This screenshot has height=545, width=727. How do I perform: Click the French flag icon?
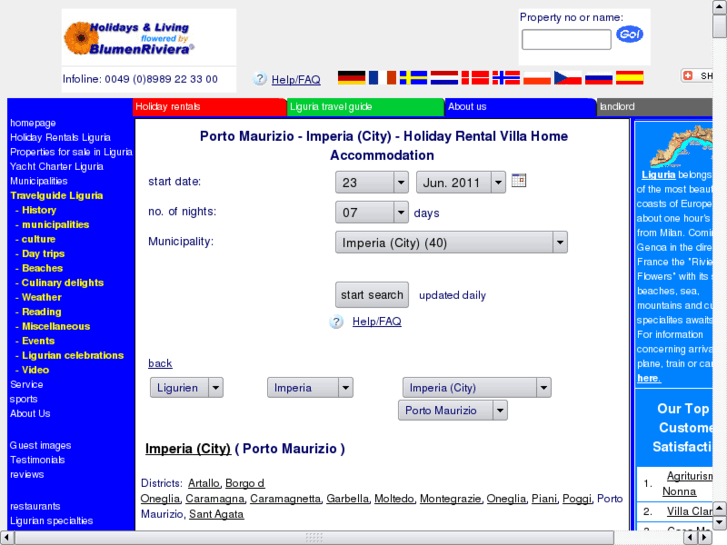[383, 77]
